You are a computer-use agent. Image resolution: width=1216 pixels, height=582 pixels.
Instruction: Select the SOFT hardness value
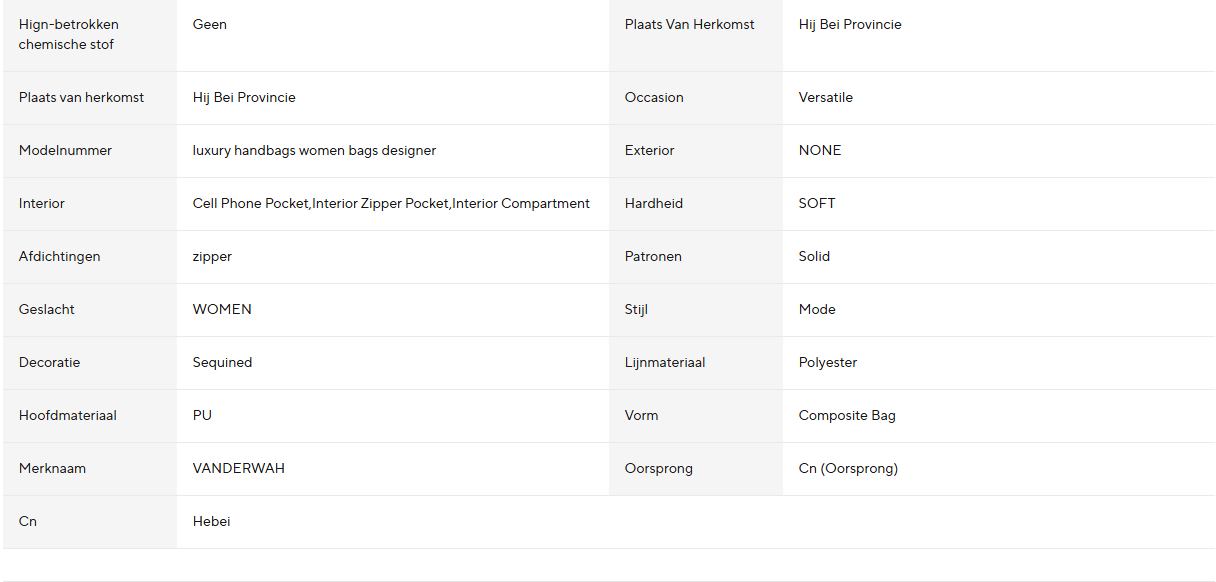click(x=816, y=204)
